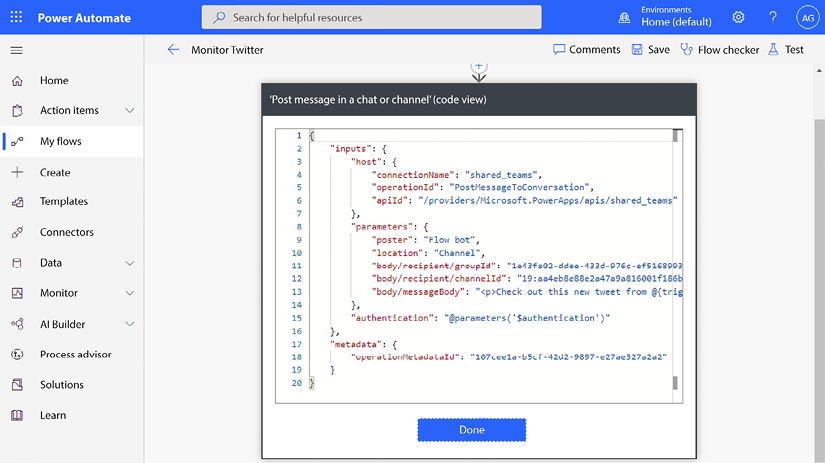Click the "body/messageBody" line in code
Viewport: 825px width, 463px height.
pos(527,292)
